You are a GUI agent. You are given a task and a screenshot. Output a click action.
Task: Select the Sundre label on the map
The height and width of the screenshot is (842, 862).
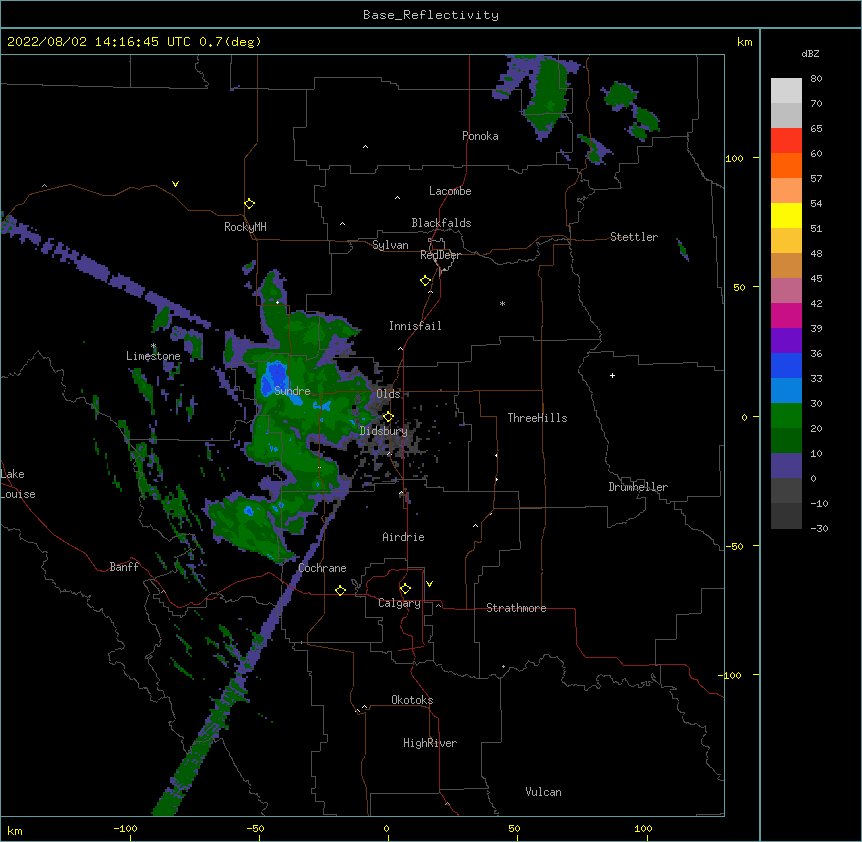[292, 391]
